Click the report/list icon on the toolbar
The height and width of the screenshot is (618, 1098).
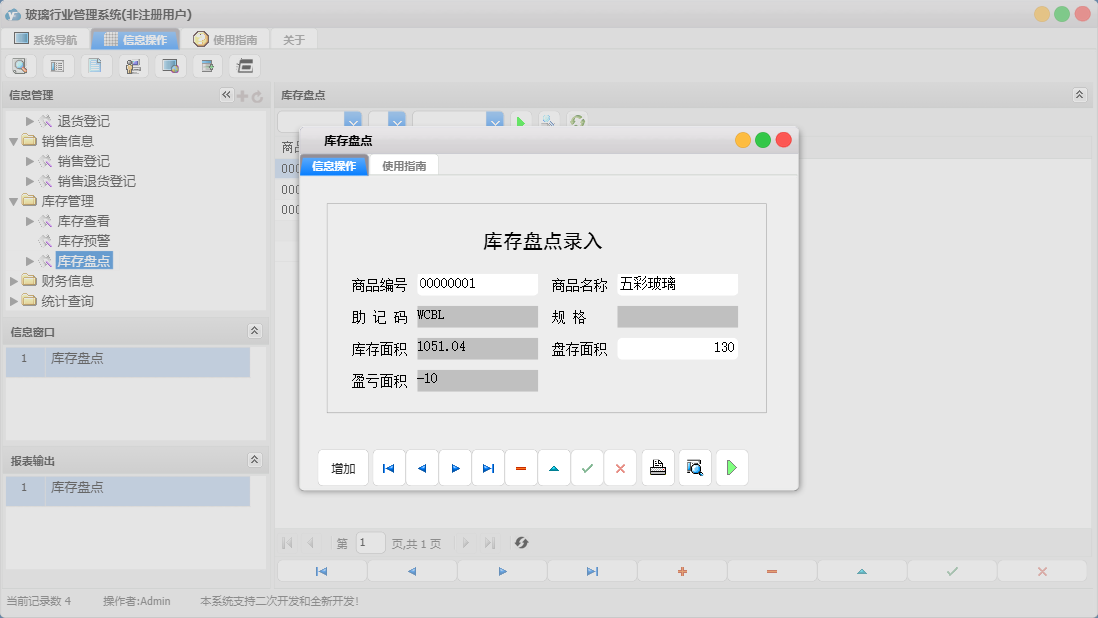pos(57,65)
